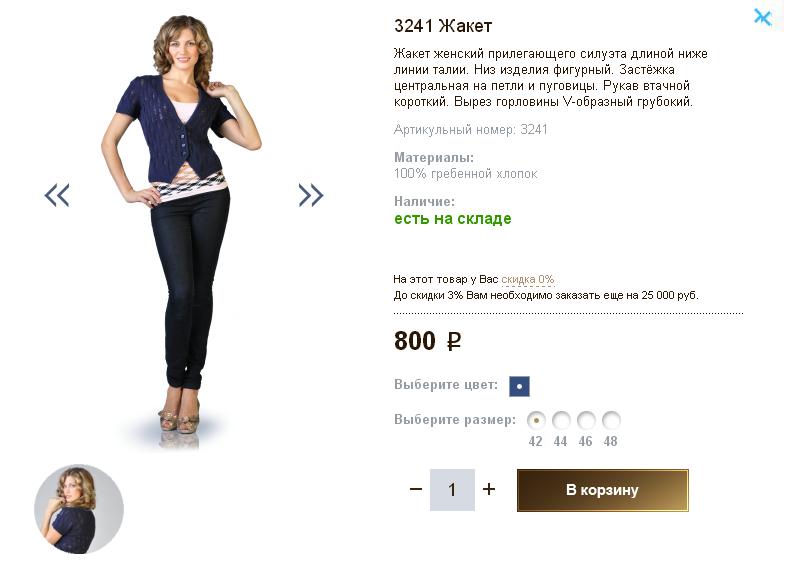
Task: Show the previous product photo
Action: tap(57, 195)
